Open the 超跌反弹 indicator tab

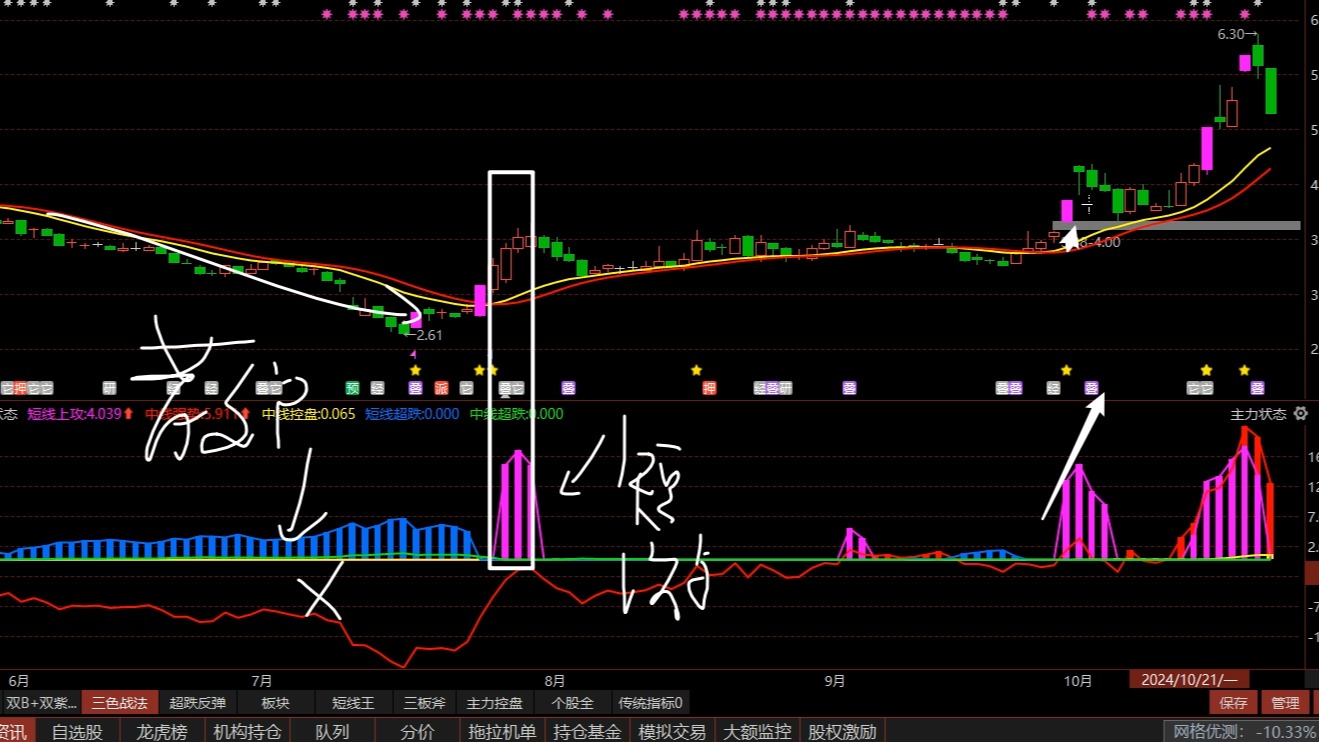pyautogui.click(x=197, y=703)
